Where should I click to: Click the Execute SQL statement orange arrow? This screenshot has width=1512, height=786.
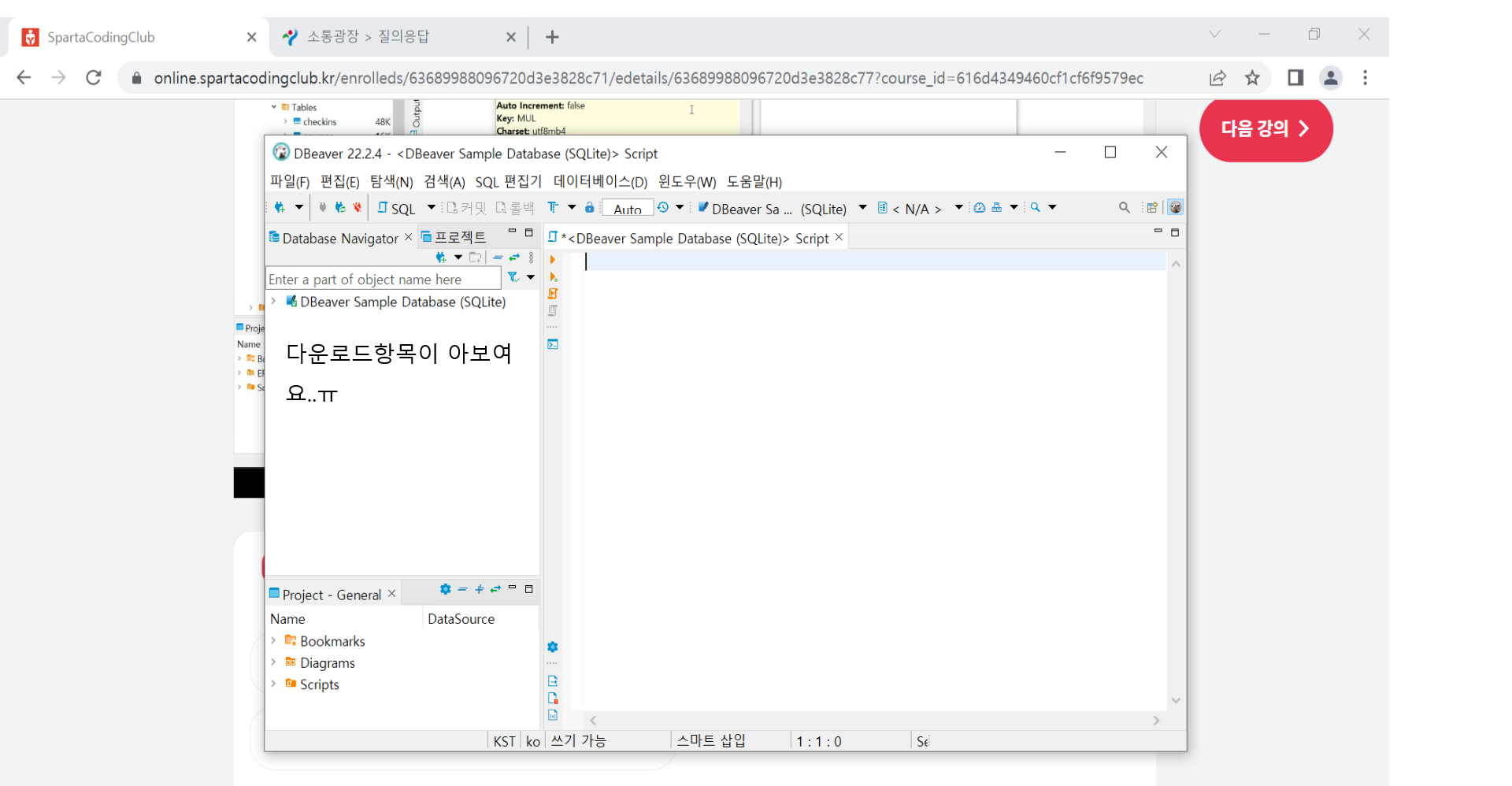(553, 260)
